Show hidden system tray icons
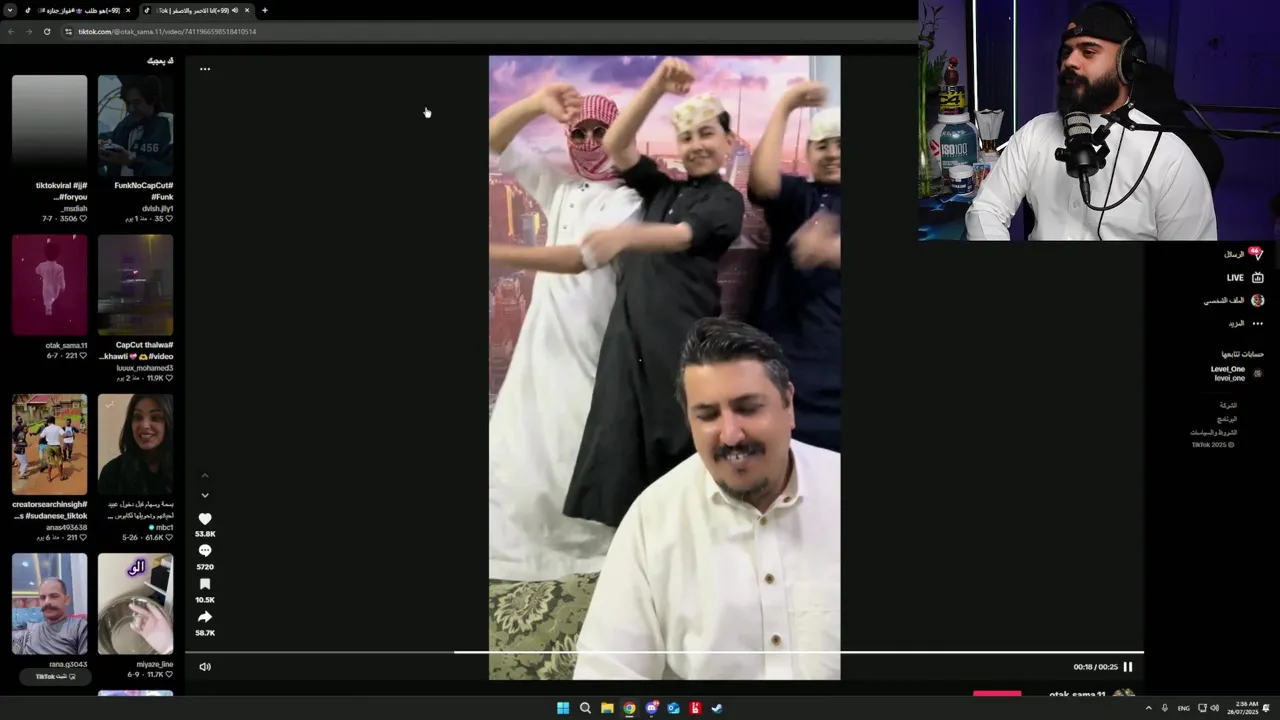1280x720 pixels. point(1148,708)
